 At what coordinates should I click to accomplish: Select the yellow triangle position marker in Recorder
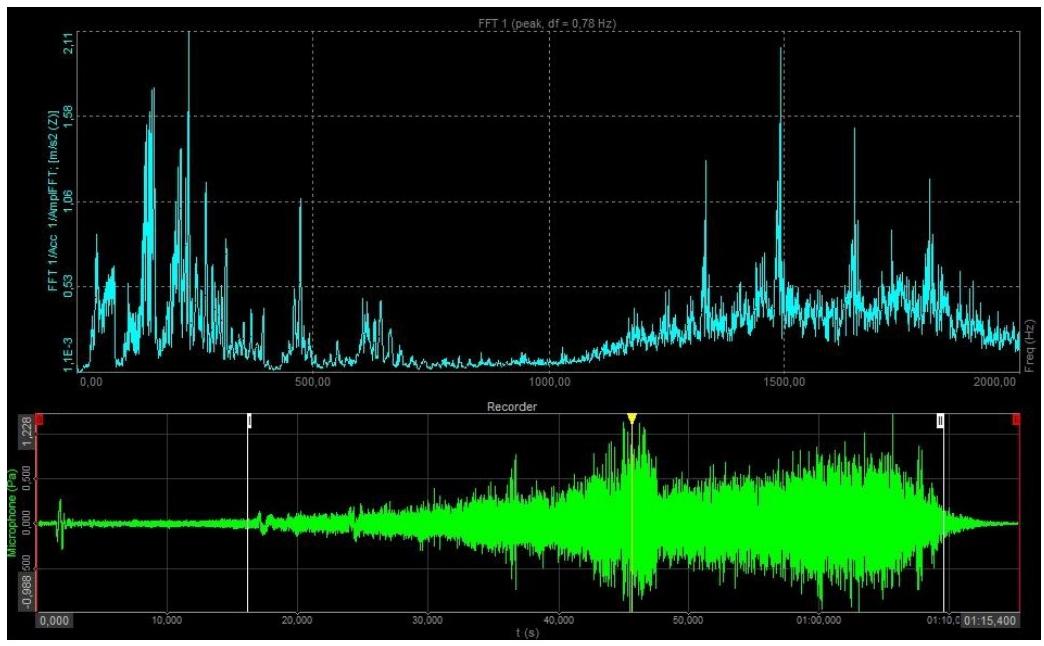point(632,418)
